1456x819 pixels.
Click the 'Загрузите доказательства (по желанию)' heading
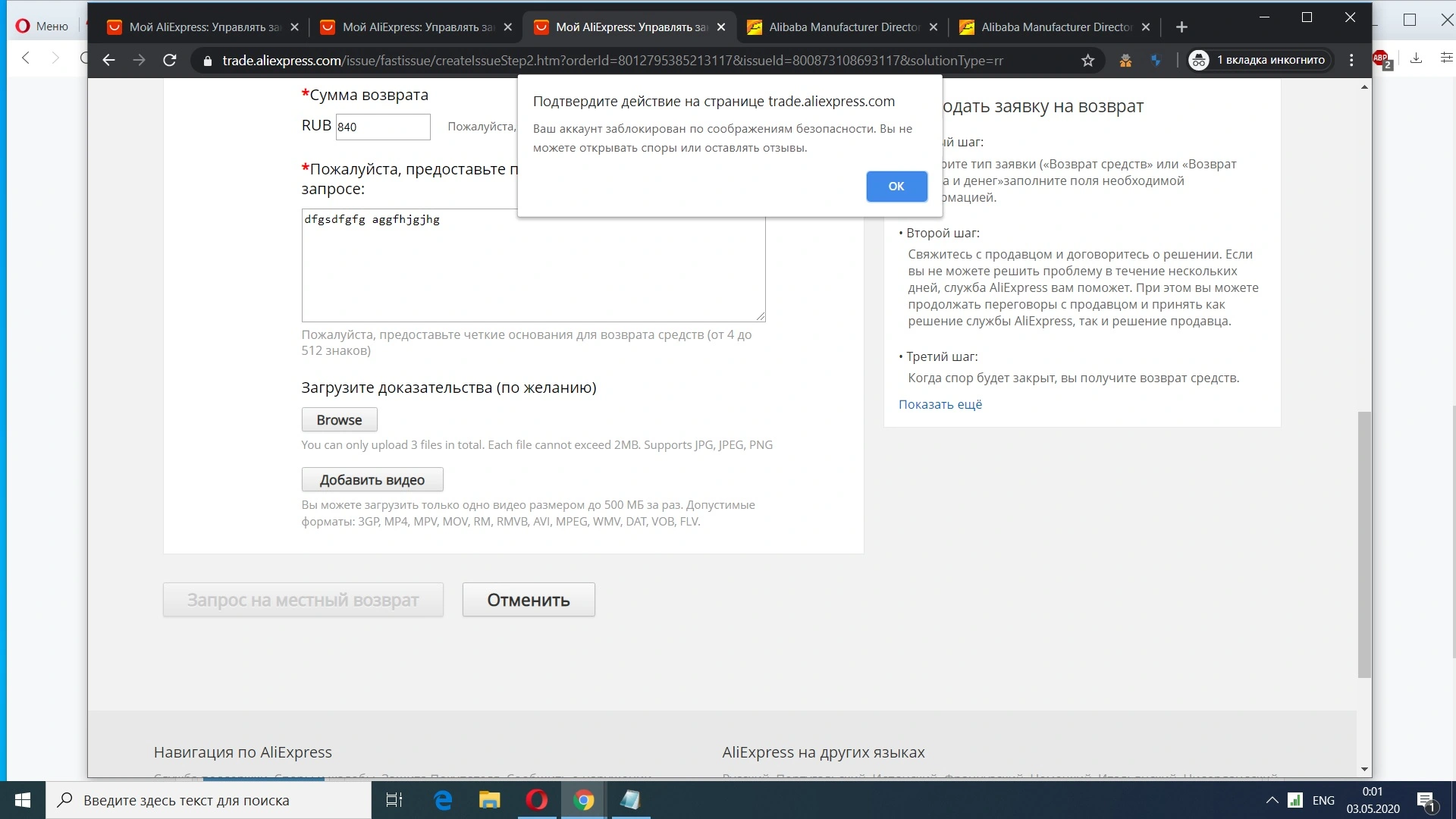pyautogui.click(x=449, y=388)
